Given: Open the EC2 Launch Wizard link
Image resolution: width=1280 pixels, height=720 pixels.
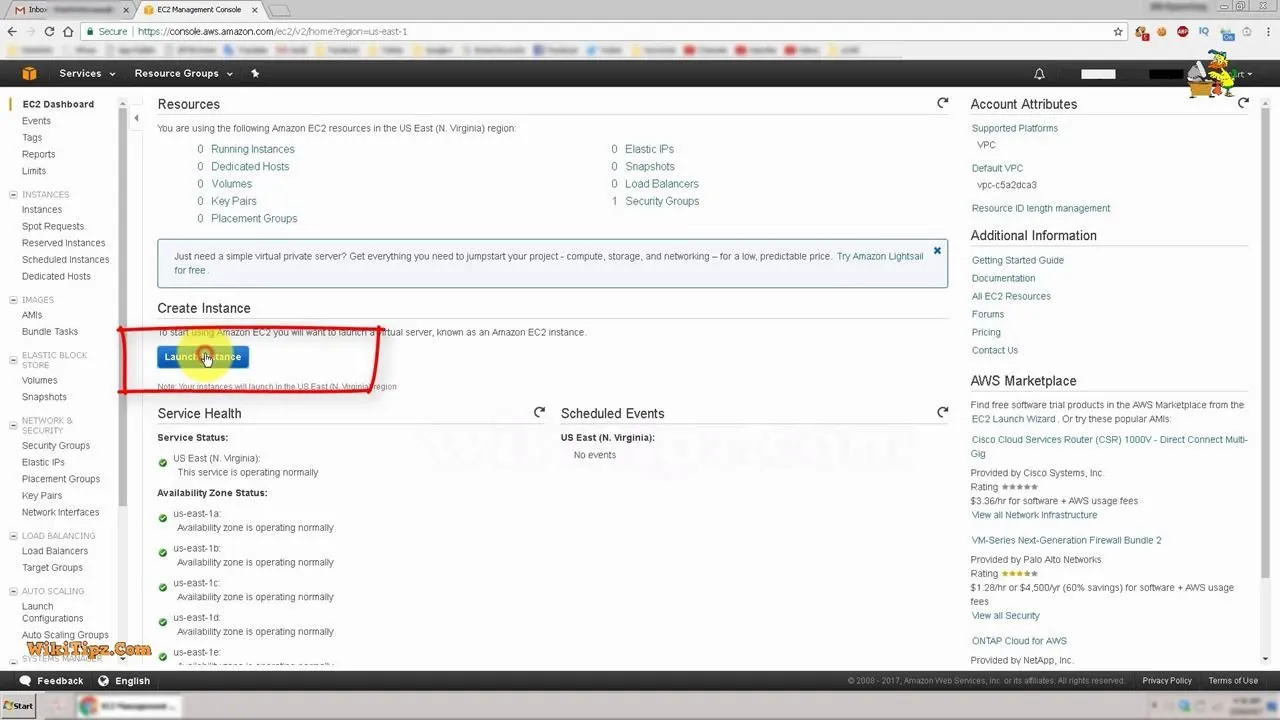Looking at the screenshot, I should (1014, 418).
